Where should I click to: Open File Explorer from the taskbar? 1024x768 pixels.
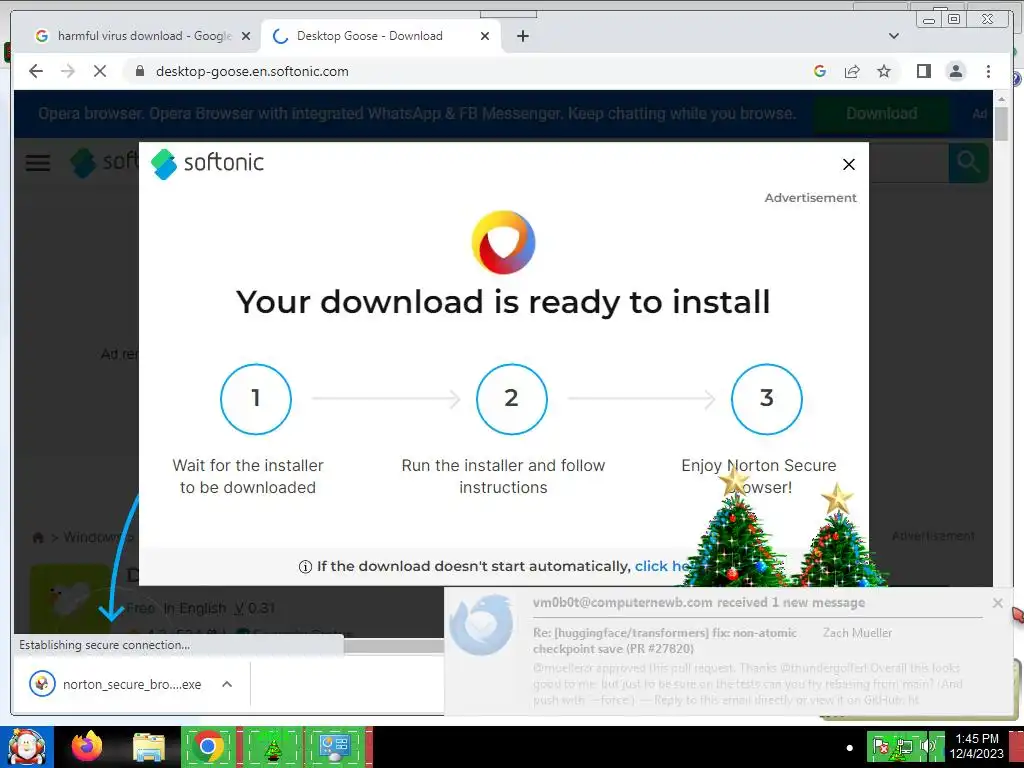click(149, 747)
